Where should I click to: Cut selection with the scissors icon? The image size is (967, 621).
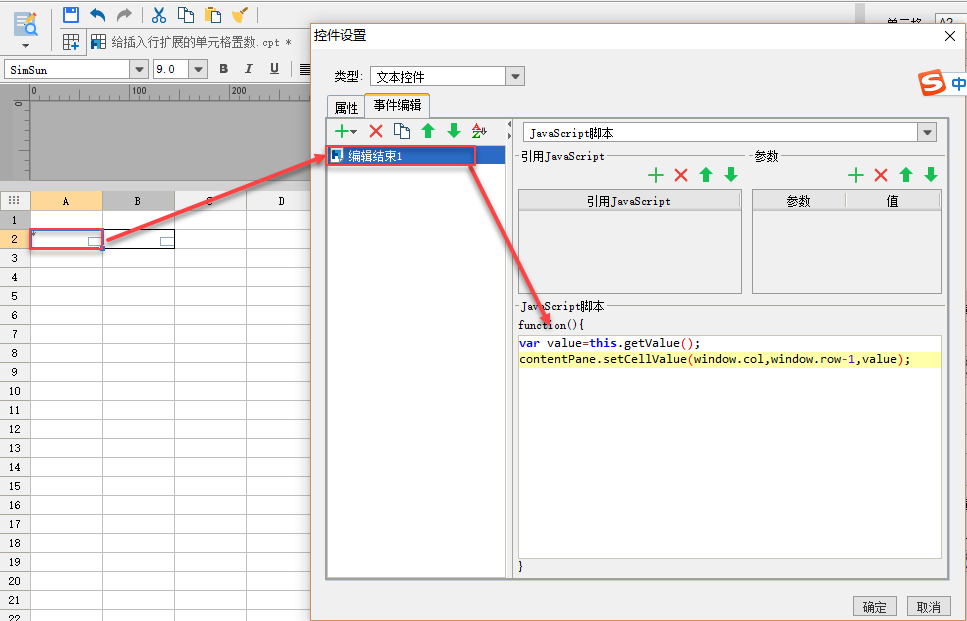pos(159,14)
